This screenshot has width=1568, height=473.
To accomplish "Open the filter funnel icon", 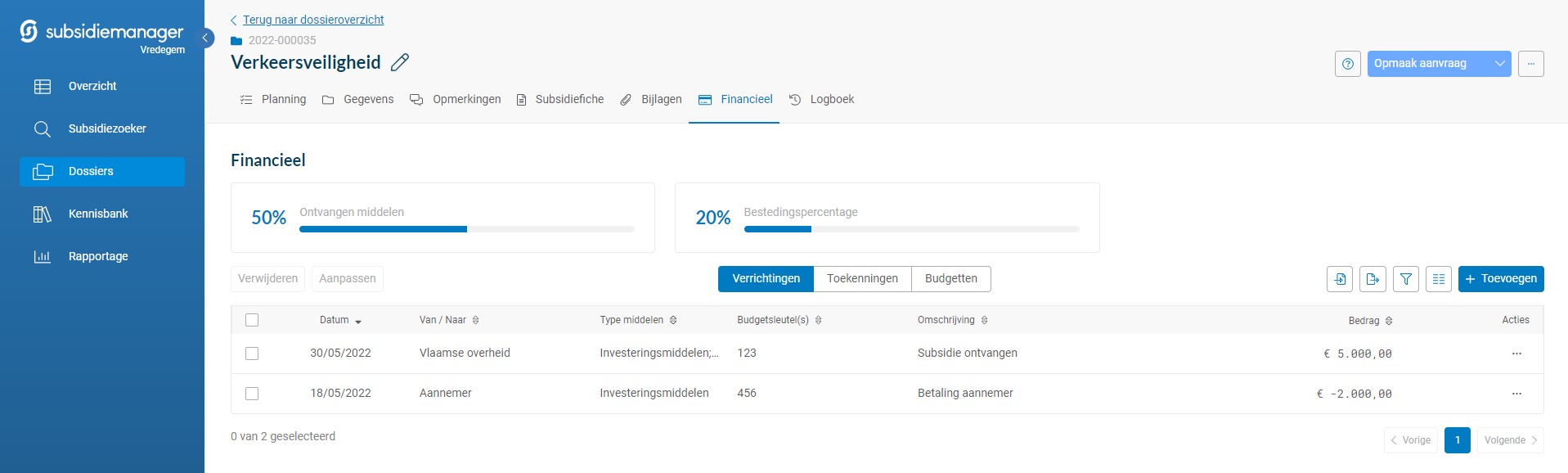I will 1405,279.
